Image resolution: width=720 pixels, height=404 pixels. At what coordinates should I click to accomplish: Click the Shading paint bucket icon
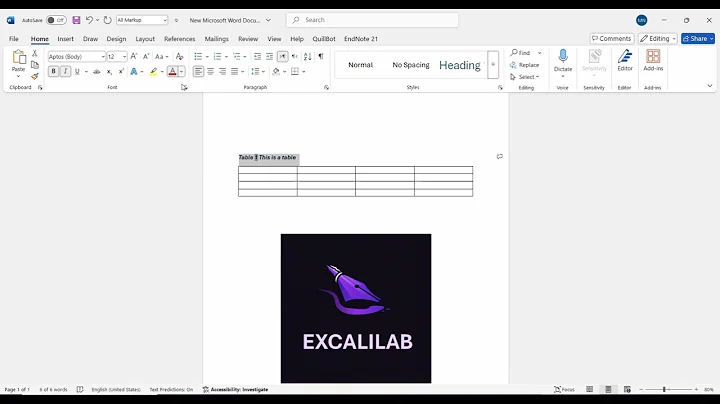pyautogui.click(x=276, y=72)
